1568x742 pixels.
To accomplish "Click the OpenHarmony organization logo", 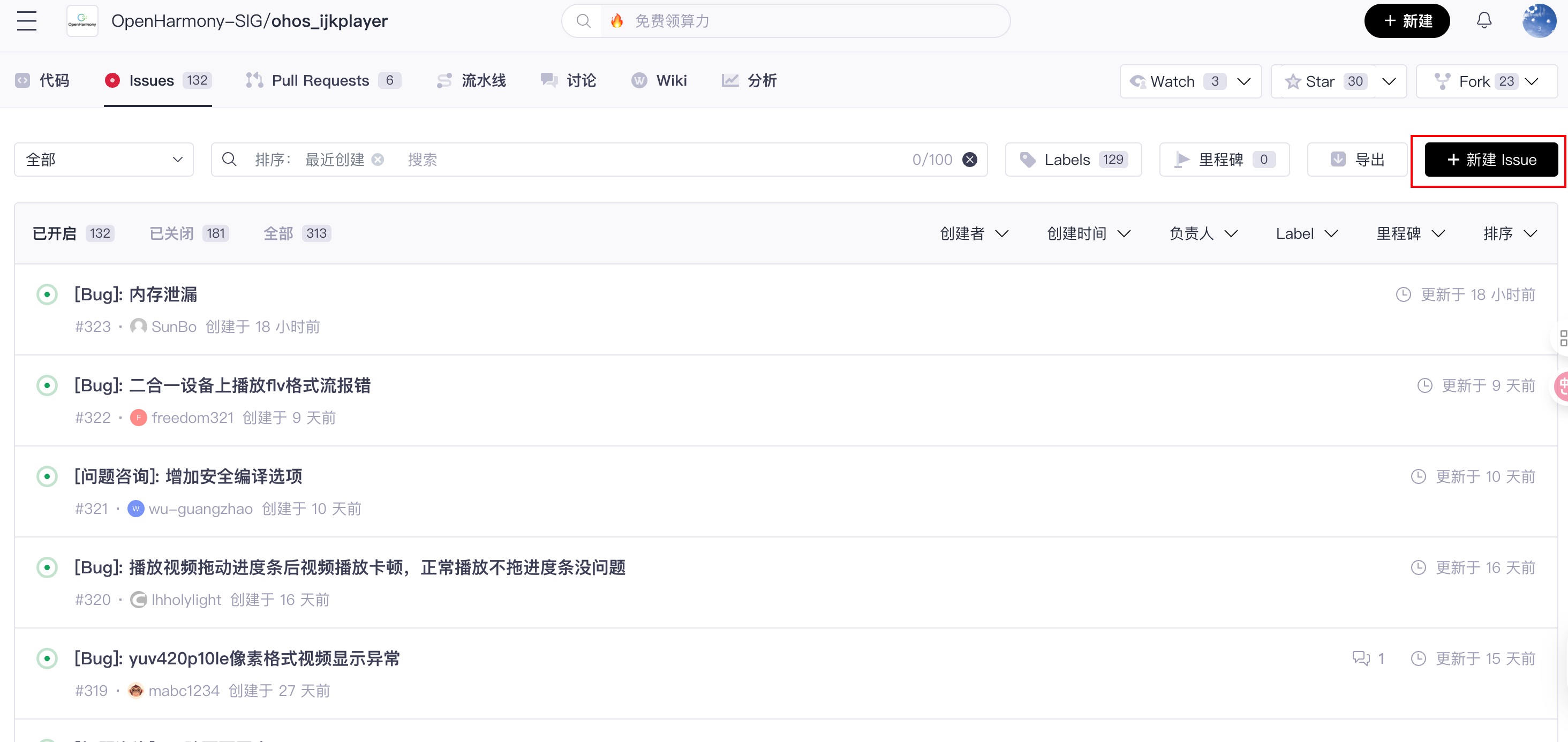I will pyautogui.click(x=82, y=21).
